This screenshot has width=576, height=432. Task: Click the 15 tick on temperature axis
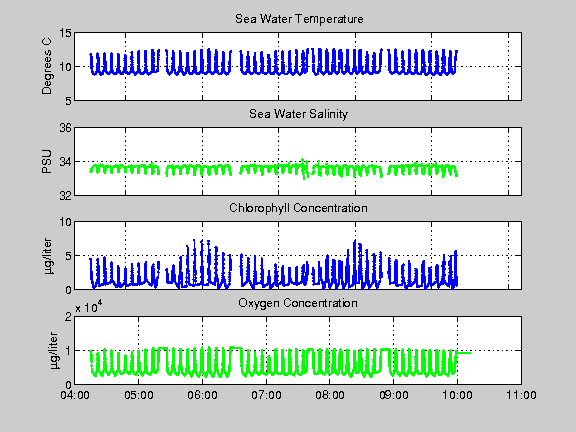coord(65,33)
